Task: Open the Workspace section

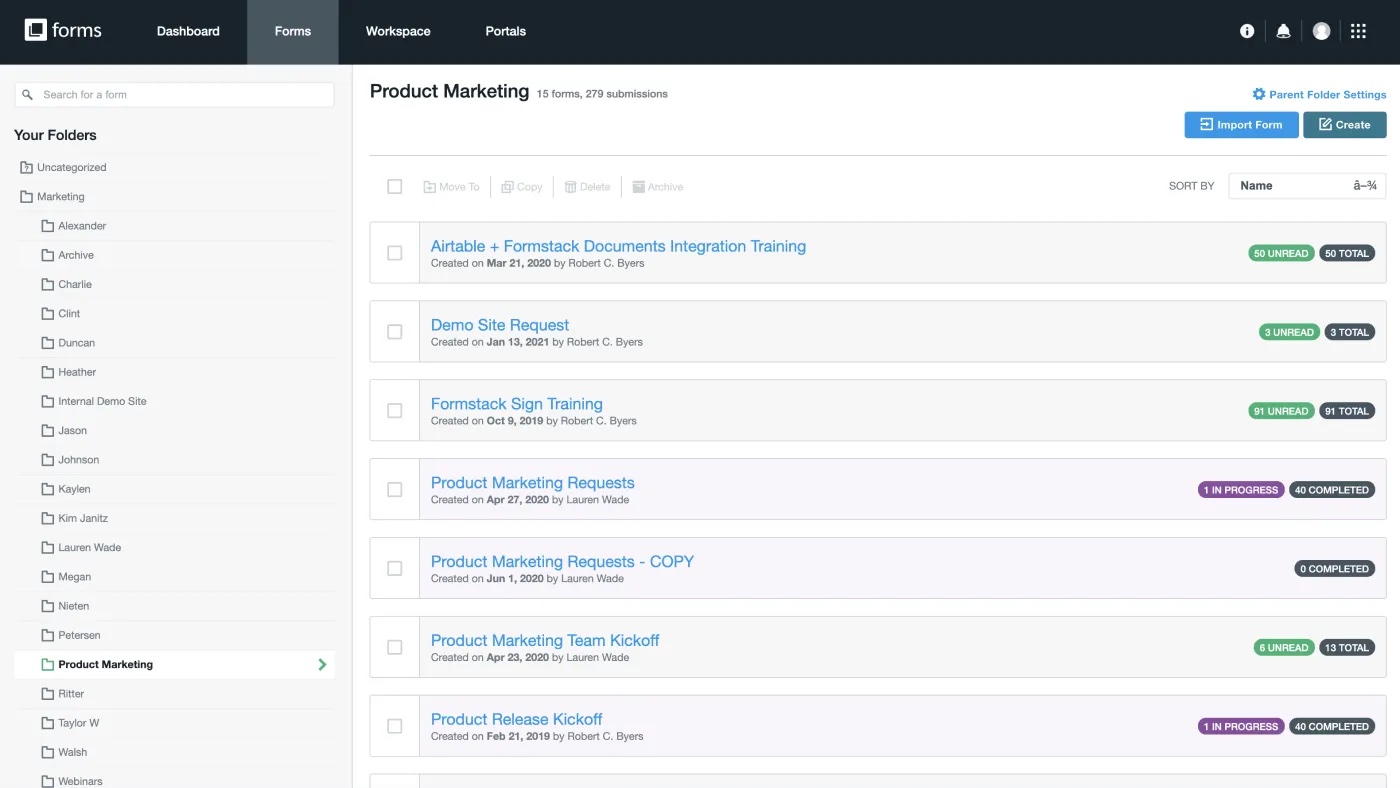Action: pos(397,31)
